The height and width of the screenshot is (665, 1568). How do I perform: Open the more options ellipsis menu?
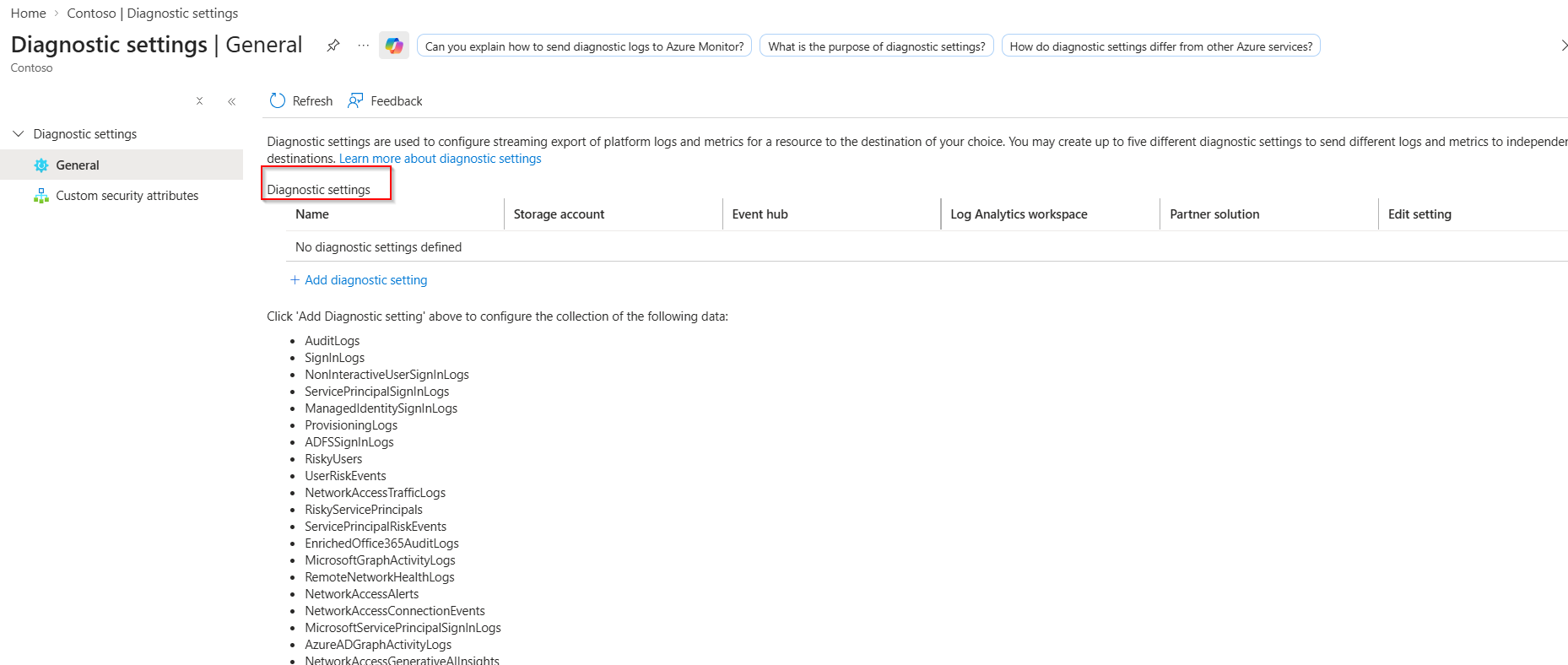click(x=363, y=46)
